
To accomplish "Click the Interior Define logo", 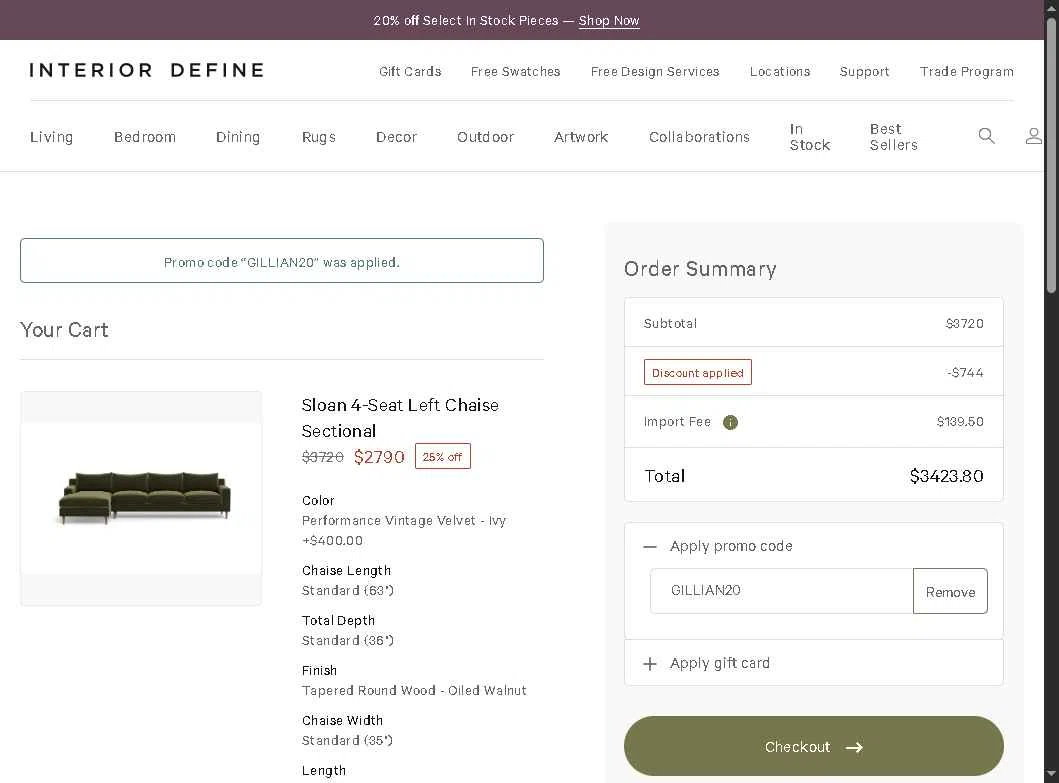I will click(147, 70).
